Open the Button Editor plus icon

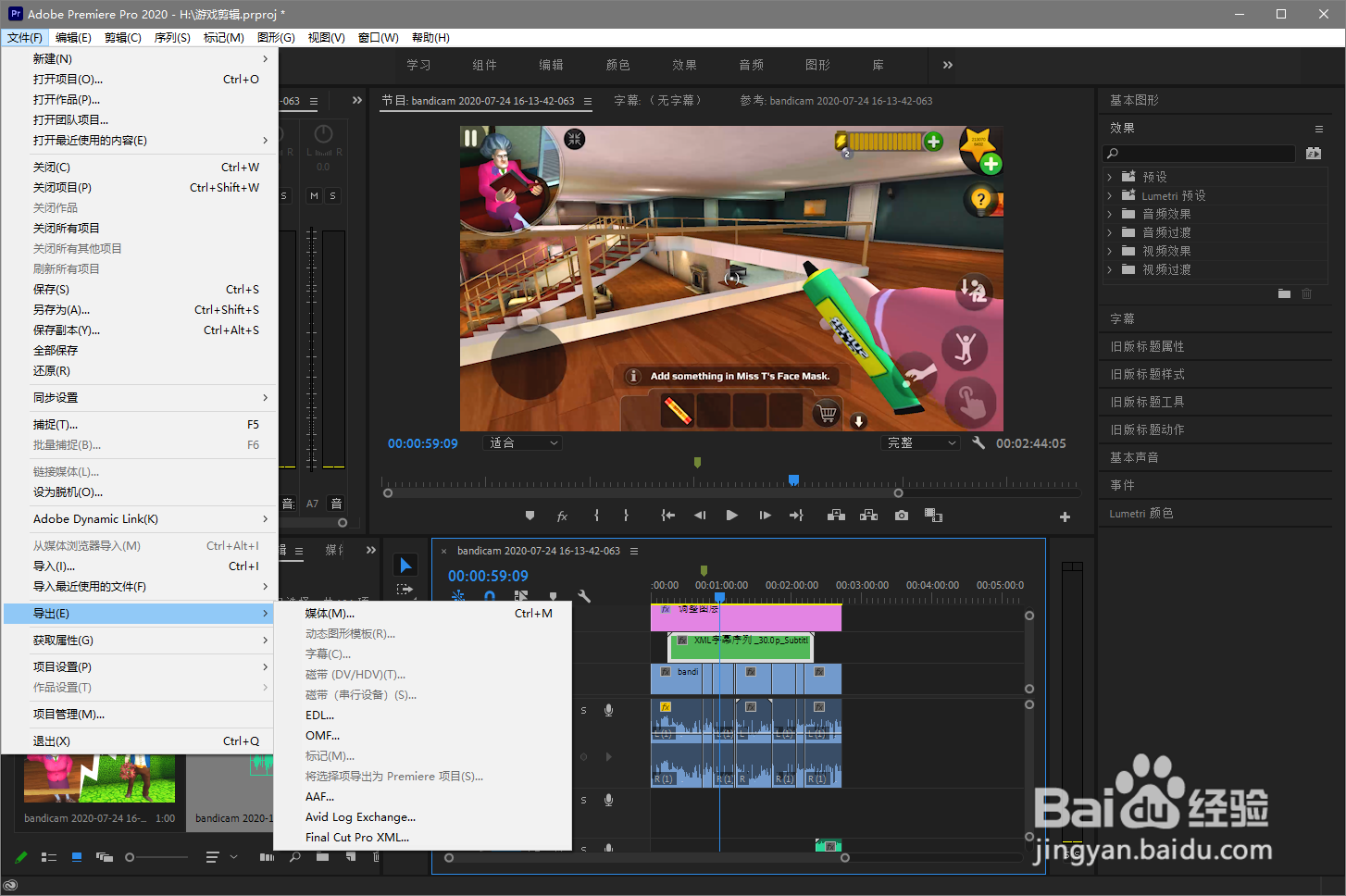coord(1065,516)
